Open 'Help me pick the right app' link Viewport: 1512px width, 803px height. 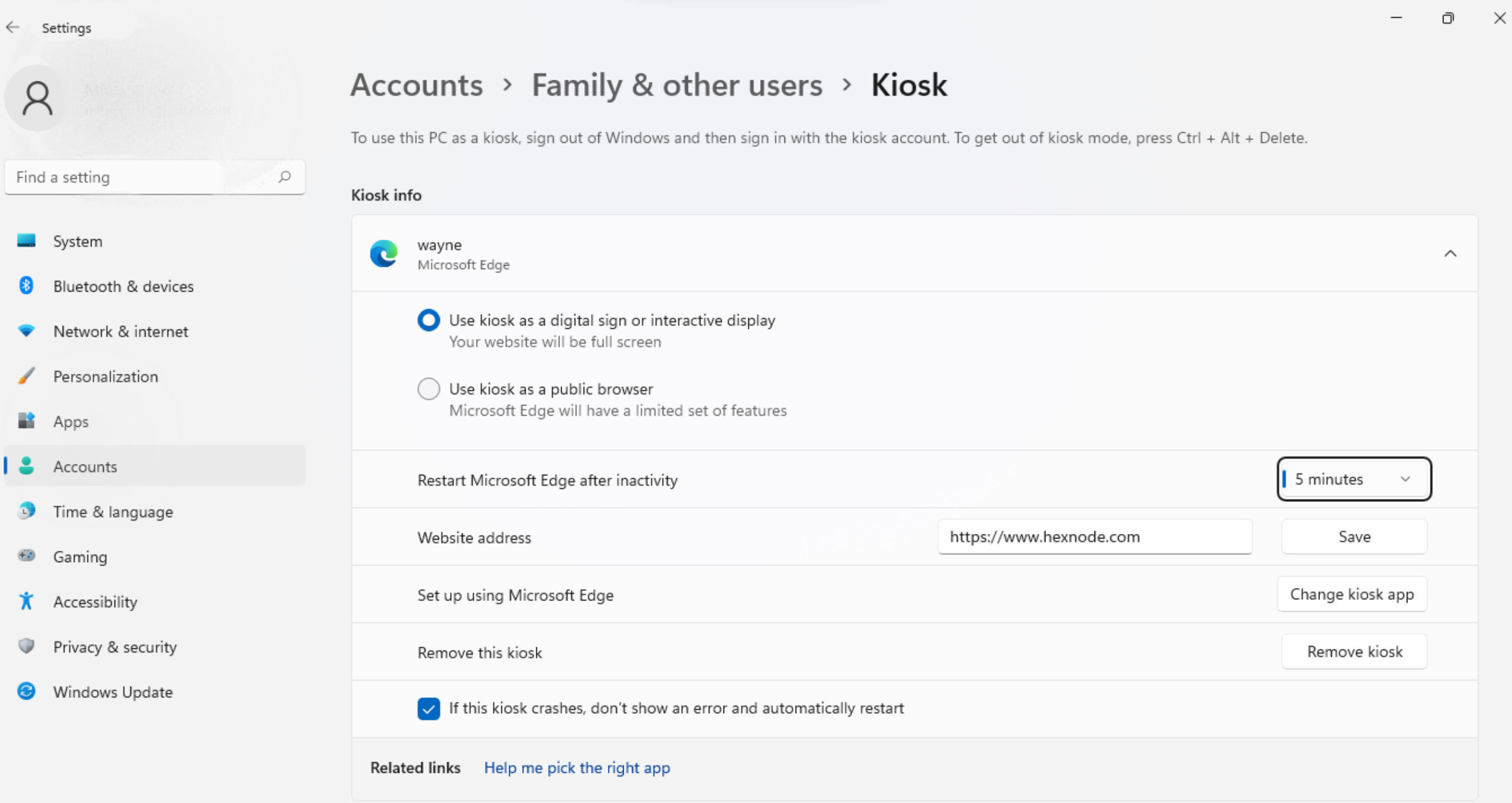click(576, 767)
